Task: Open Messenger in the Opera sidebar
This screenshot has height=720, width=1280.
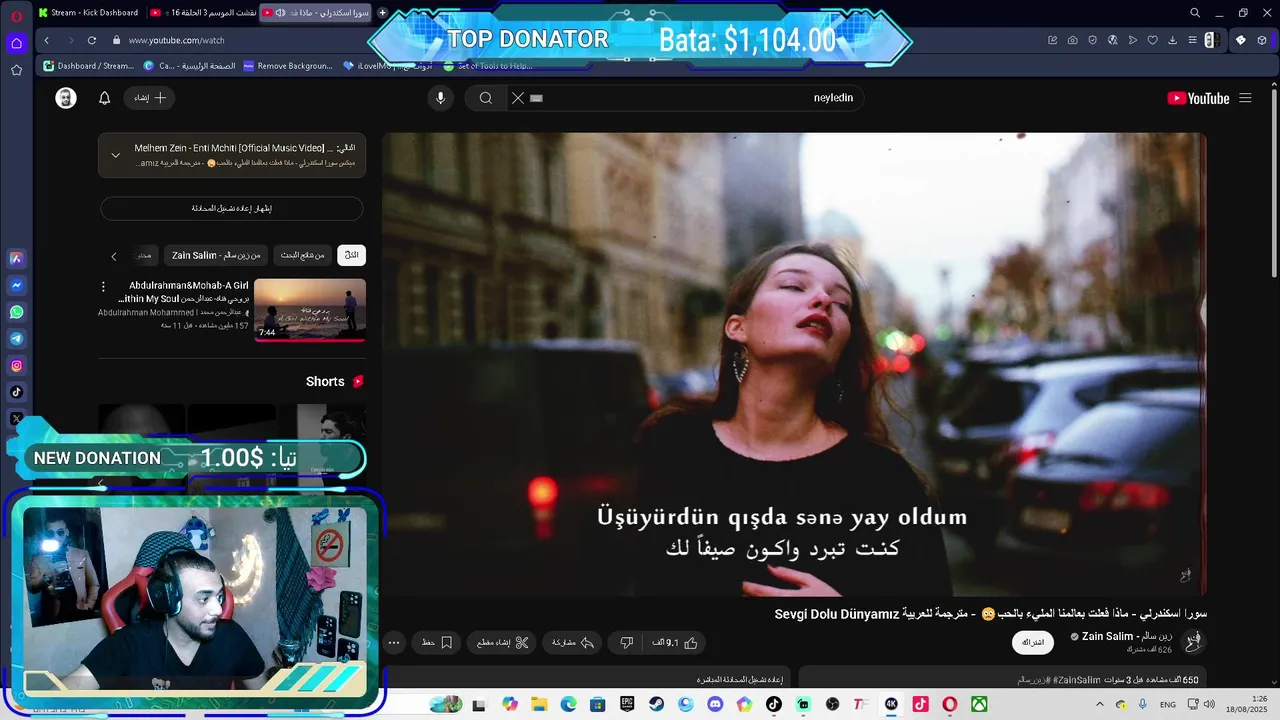Action: (16, 285)
